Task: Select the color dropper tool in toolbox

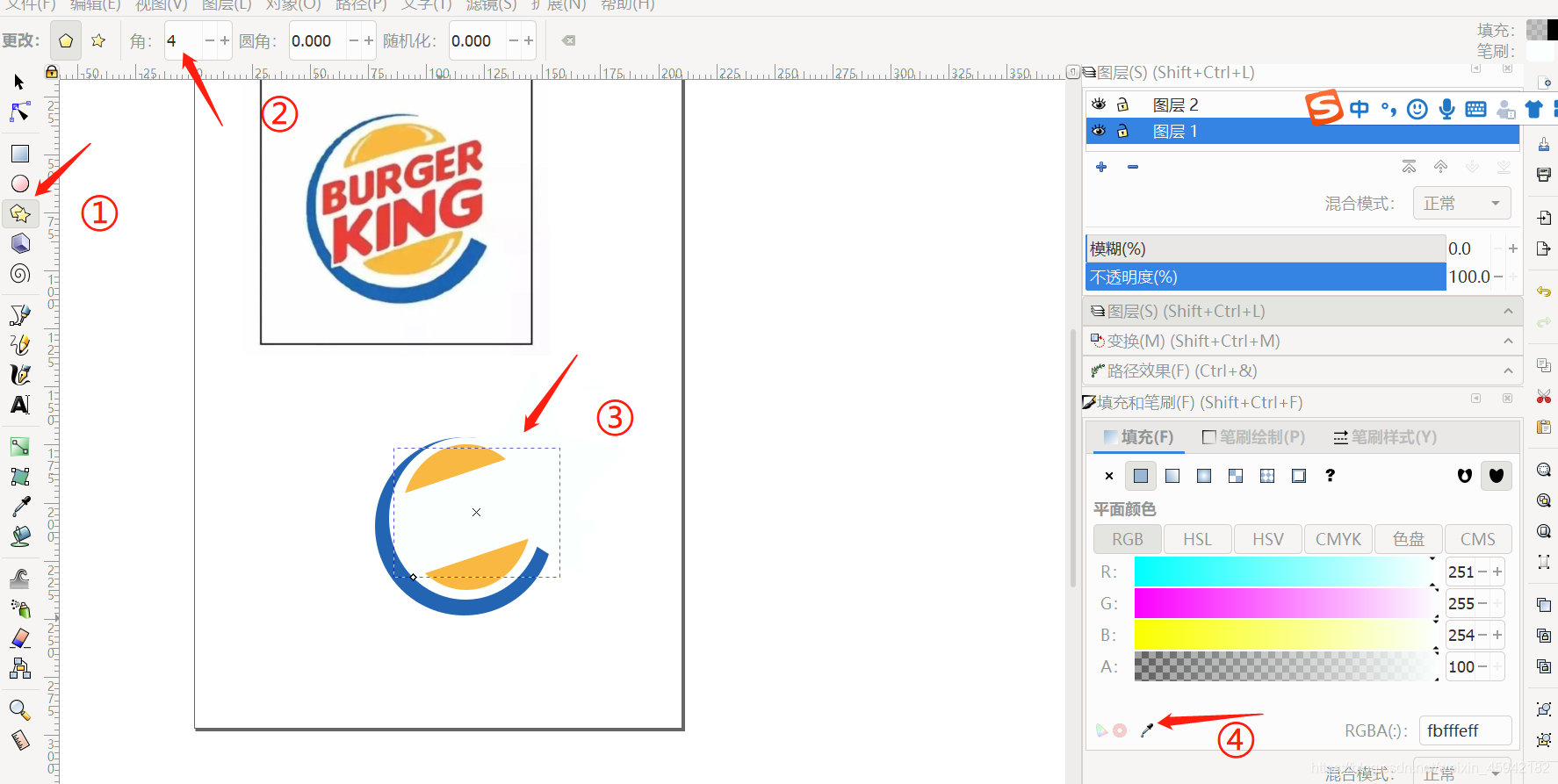Action: tap(19, 507)
